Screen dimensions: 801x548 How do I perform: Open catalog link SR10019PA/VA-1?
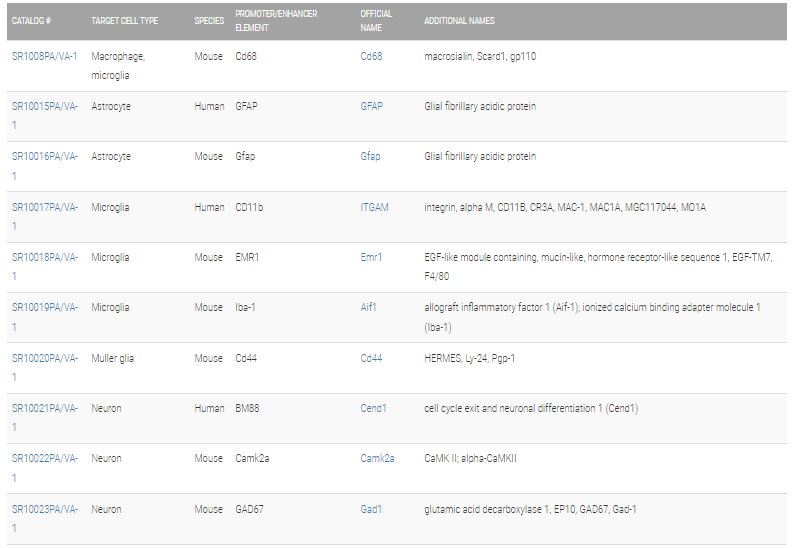45,317
